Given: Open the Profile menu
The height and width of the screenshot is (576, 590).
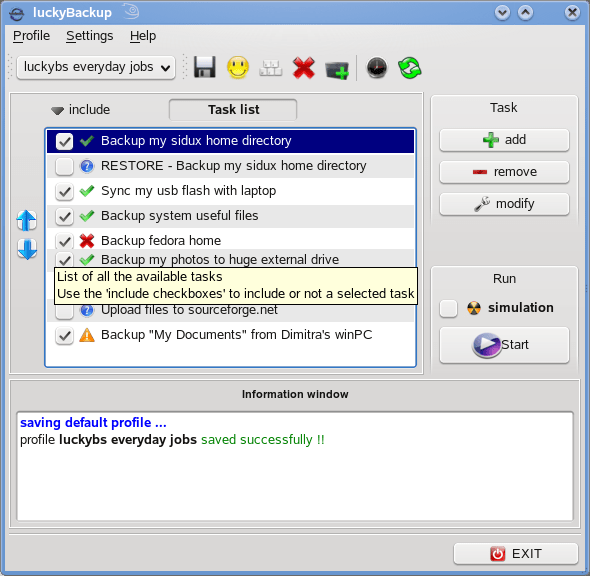Looking at the screenshot, I should pos(31,36).
